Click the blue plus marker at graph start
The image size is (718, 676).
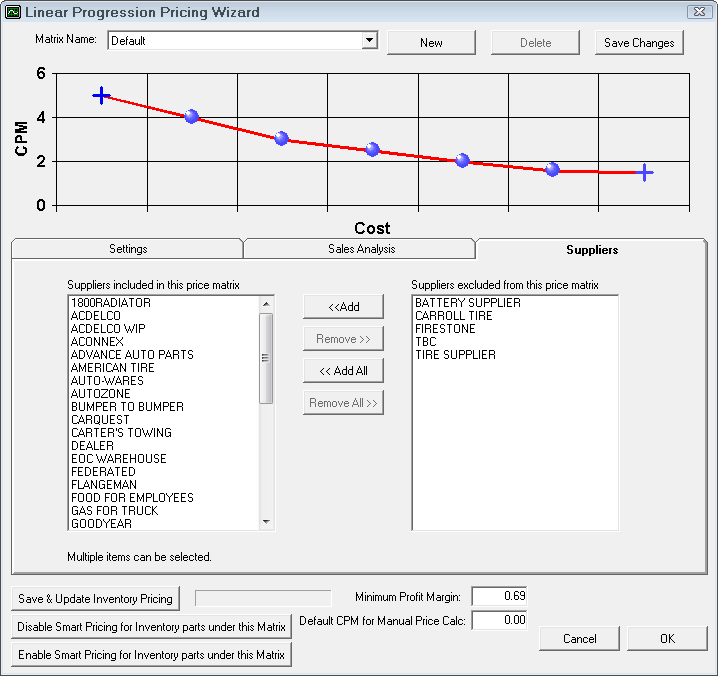[x=101, y=95]
